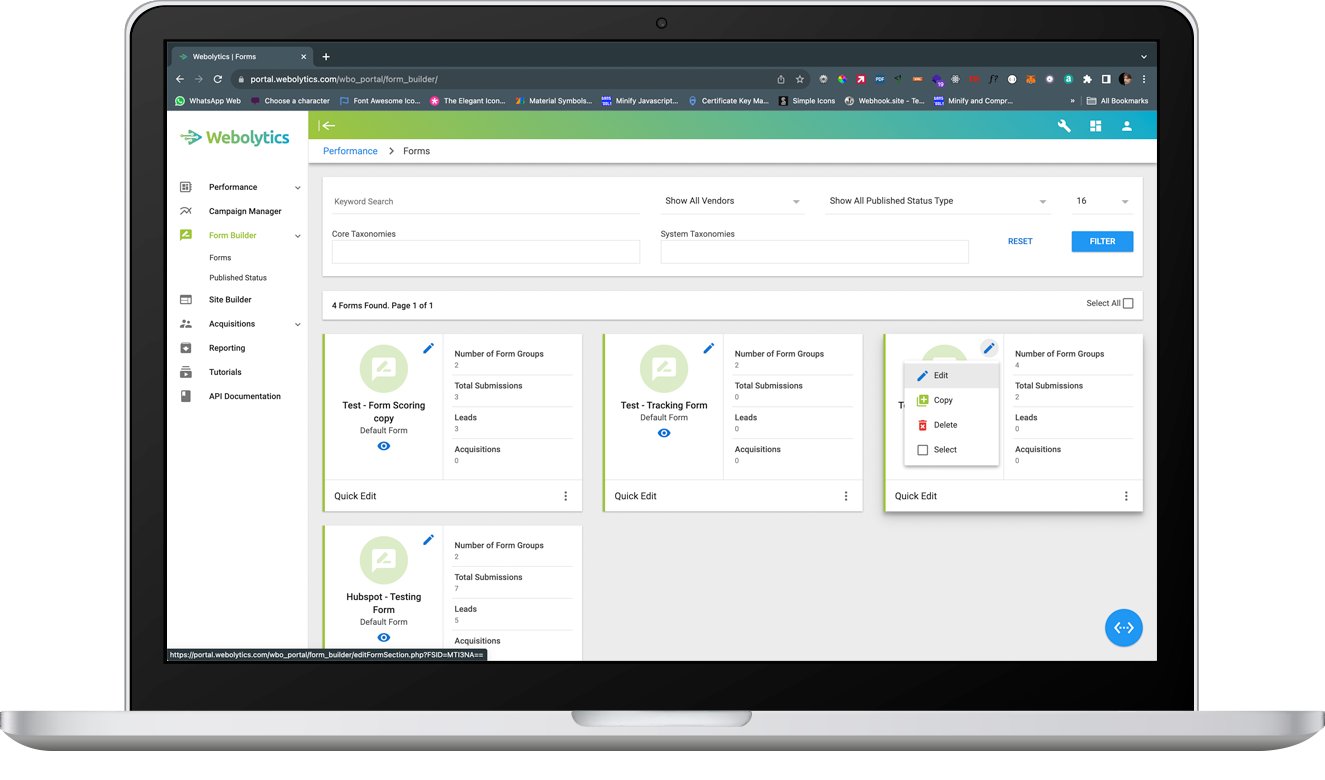This screenshot has width=1325, height=780.
Task: Click the RESET link
Action: [x=1020, y=241]
